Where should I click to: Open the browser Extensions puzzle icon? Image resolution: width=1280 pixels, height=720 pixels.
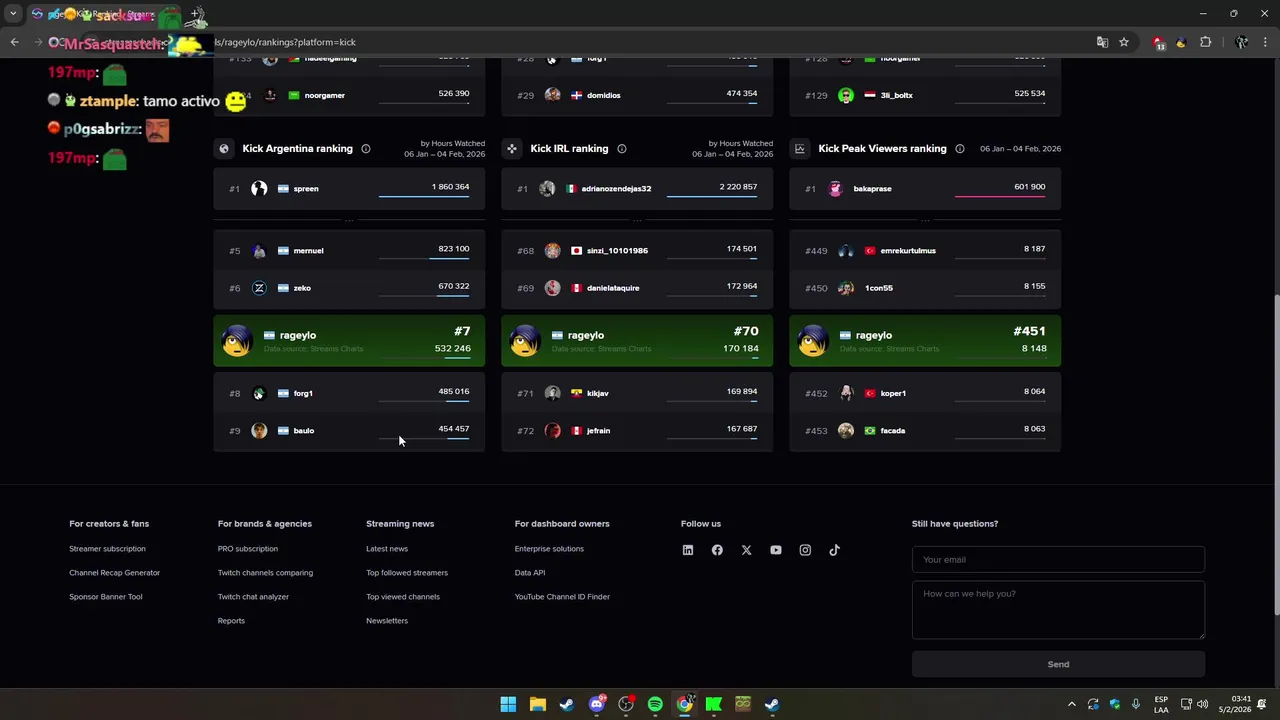[1205, 42]
